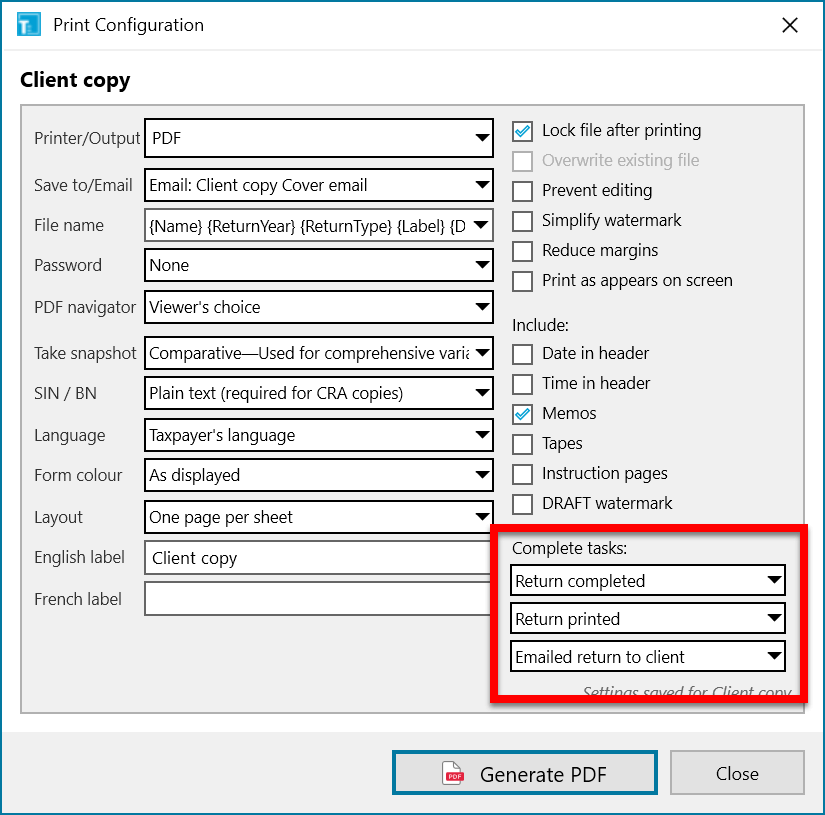Screen dimensions: 825x815
Task: Open SIN / BN format dropdown
Action: pyautogui.click(x=319, y=393)
